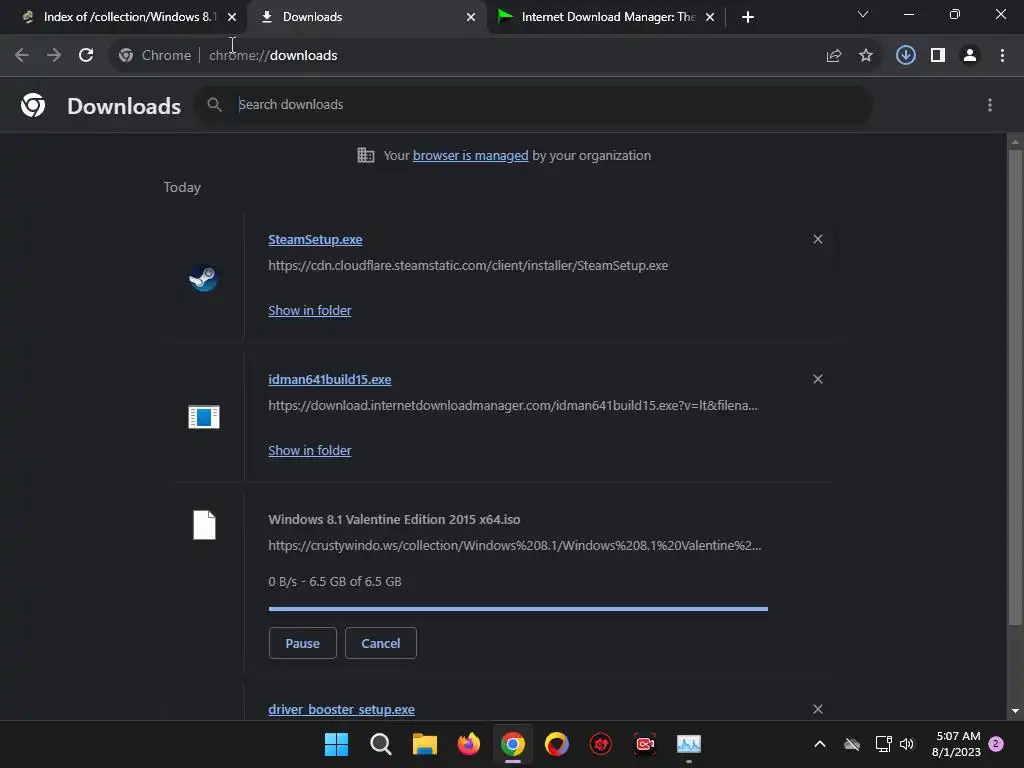Show SteamSetup.exe in folder

pyautogui.click(x=310, y=310)
